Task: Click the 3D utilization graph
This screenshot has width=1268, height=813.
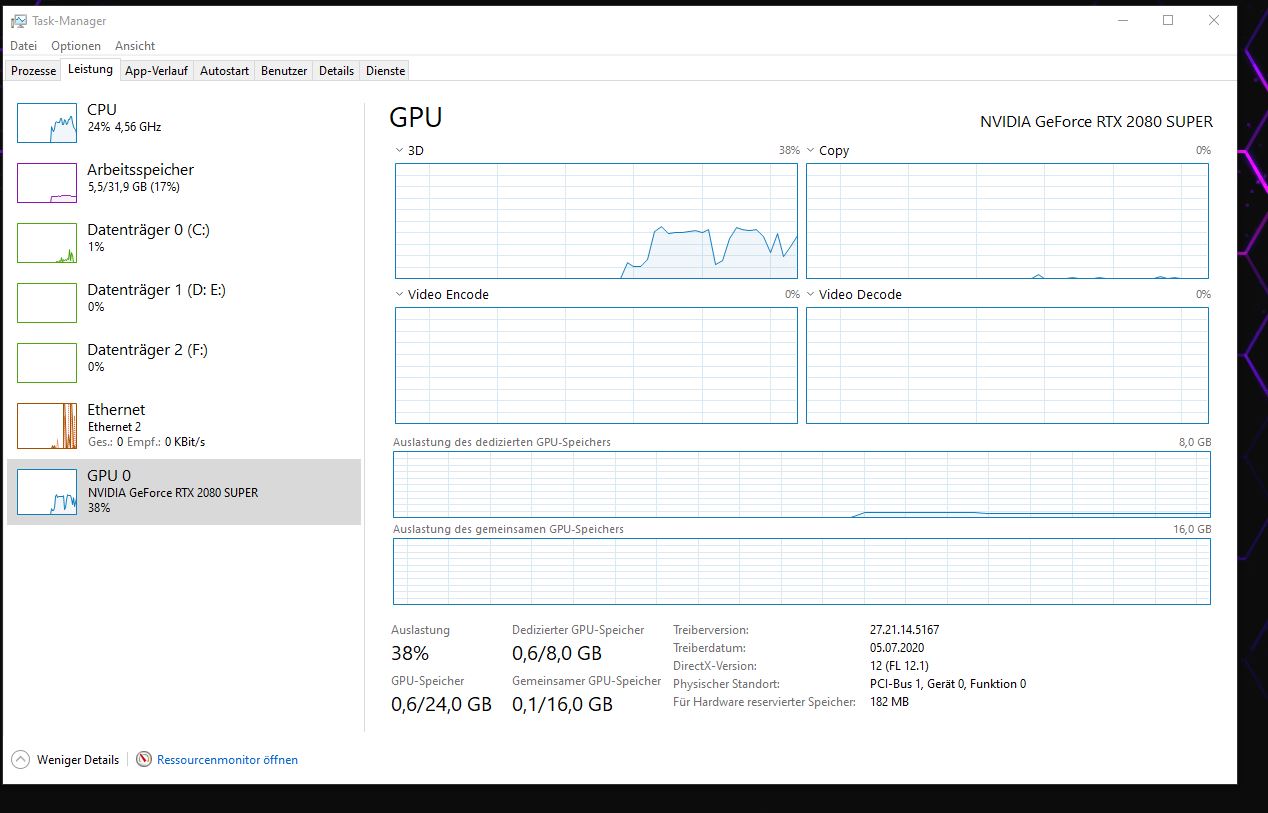Action: point(596,221)
